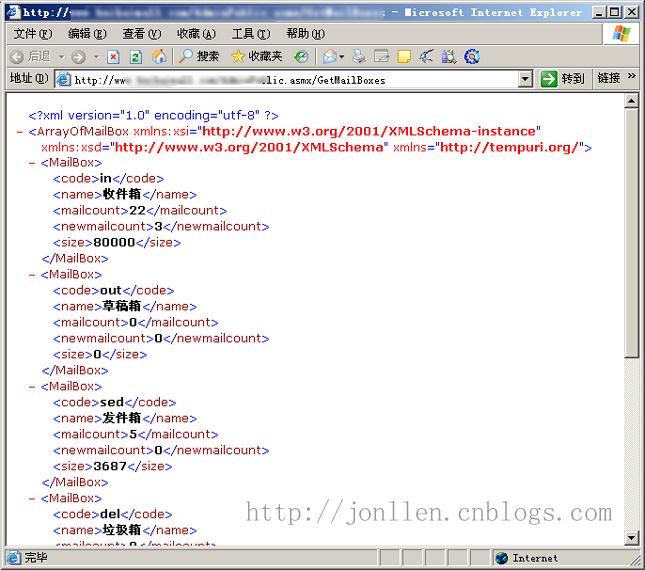The width and height of the screenshot is (645, 570).
Task: Collapse the ArrayOfMailBox root node
Action: point(20,132)
